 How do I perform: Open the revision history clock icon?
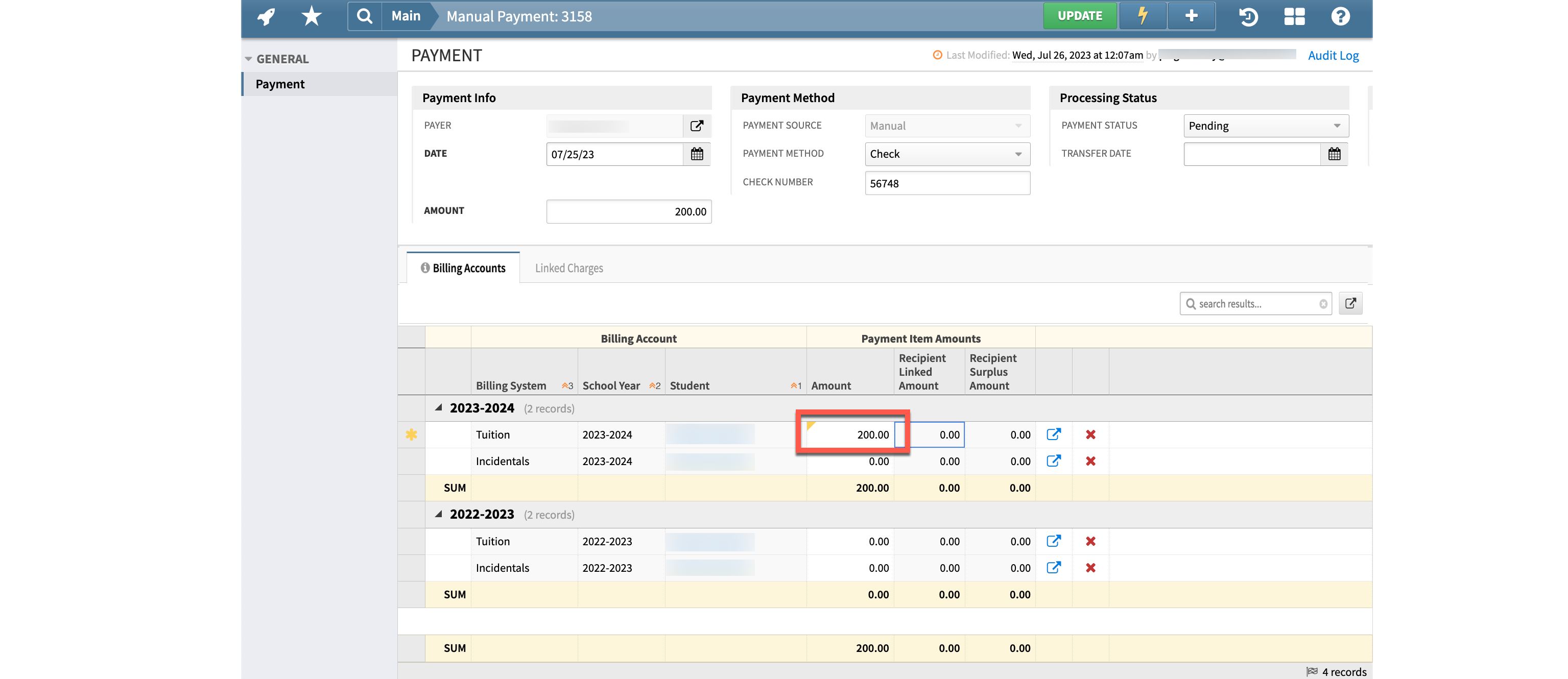[1248, 16]
